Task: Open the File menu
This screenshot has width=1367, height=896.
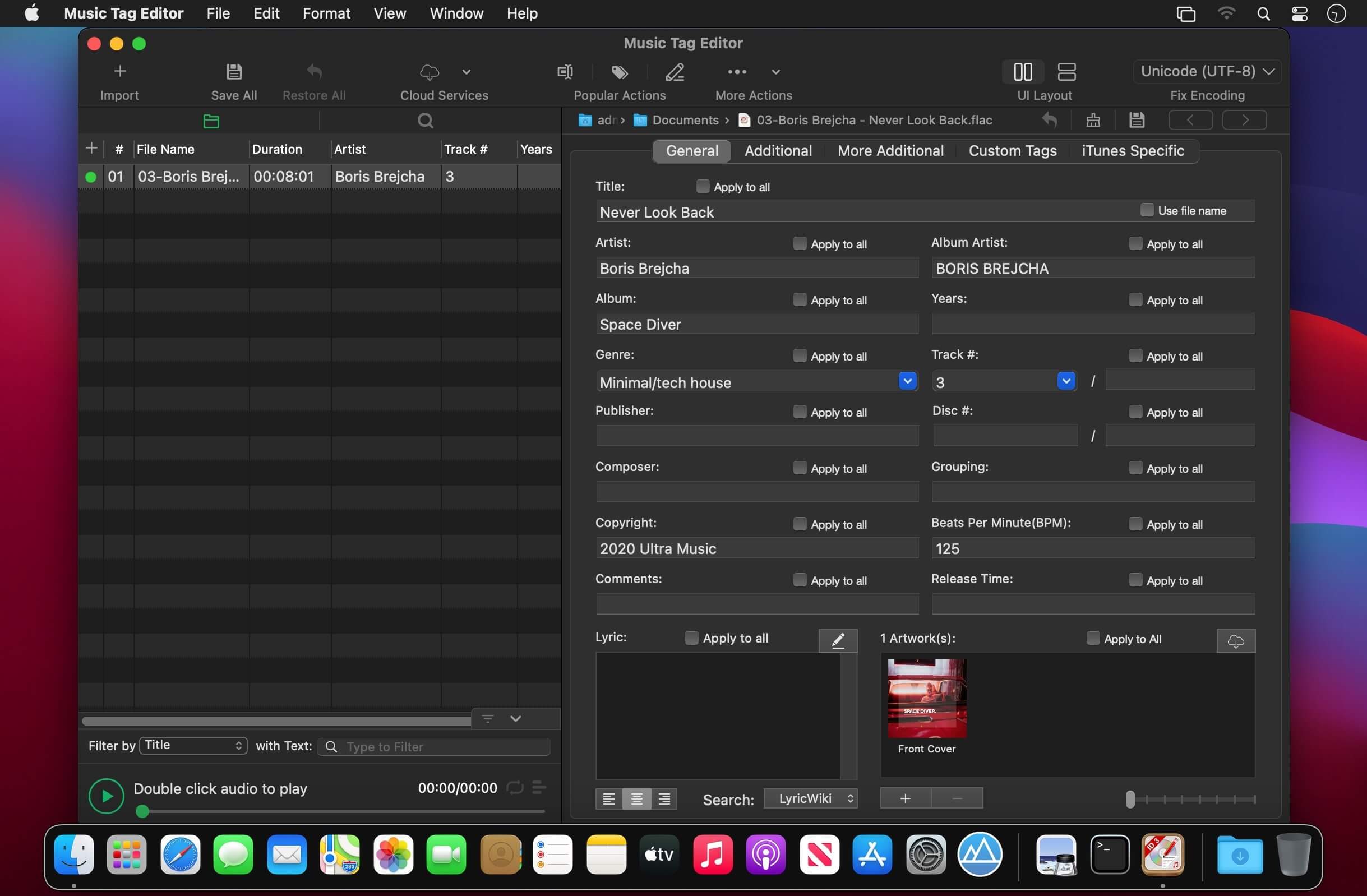Action: [x=218, y=13]
